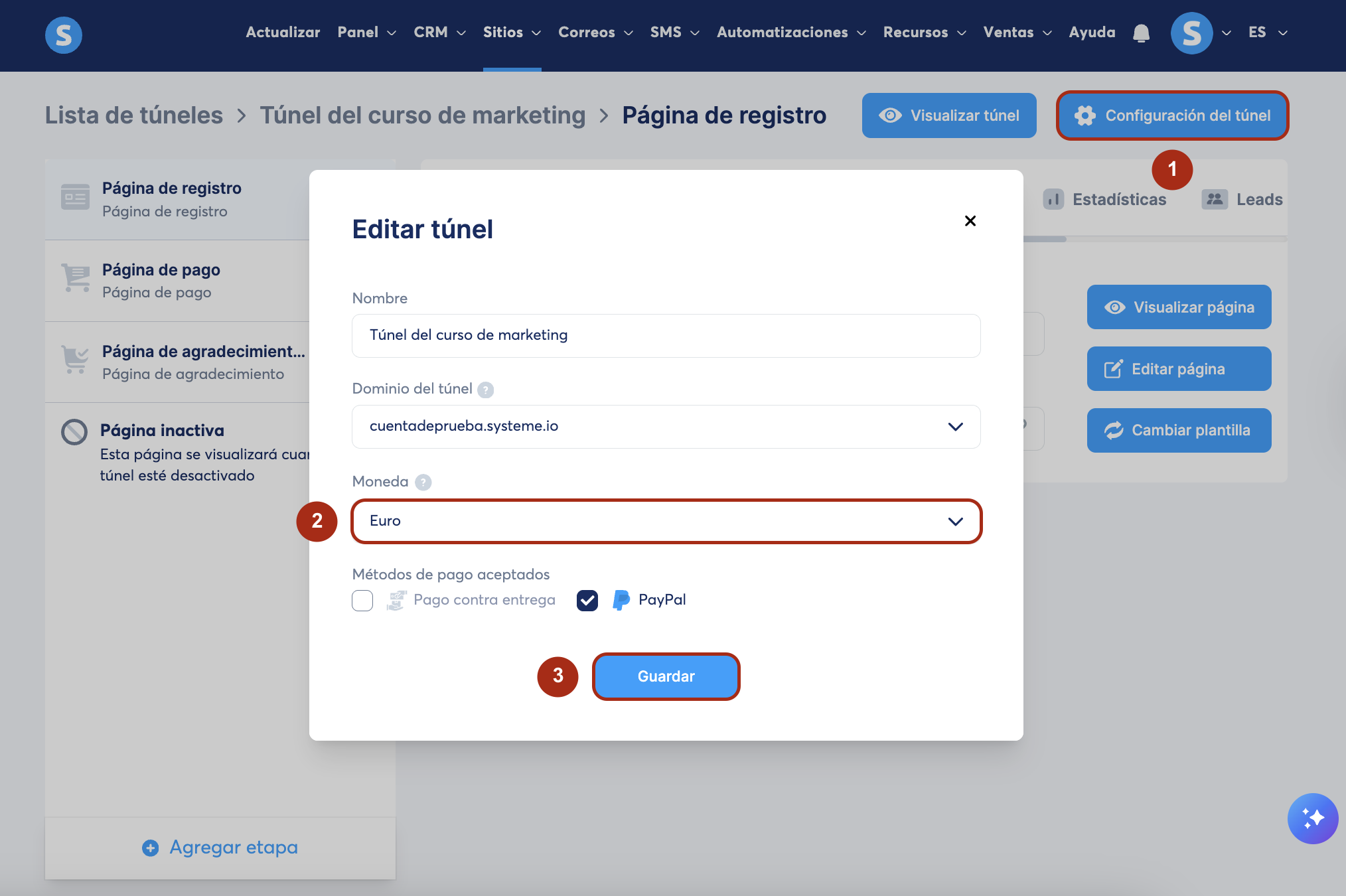Click the plus icon on Agregar etapa
Viewport: 1346px width, 896px height.
(x=151, y=848)
